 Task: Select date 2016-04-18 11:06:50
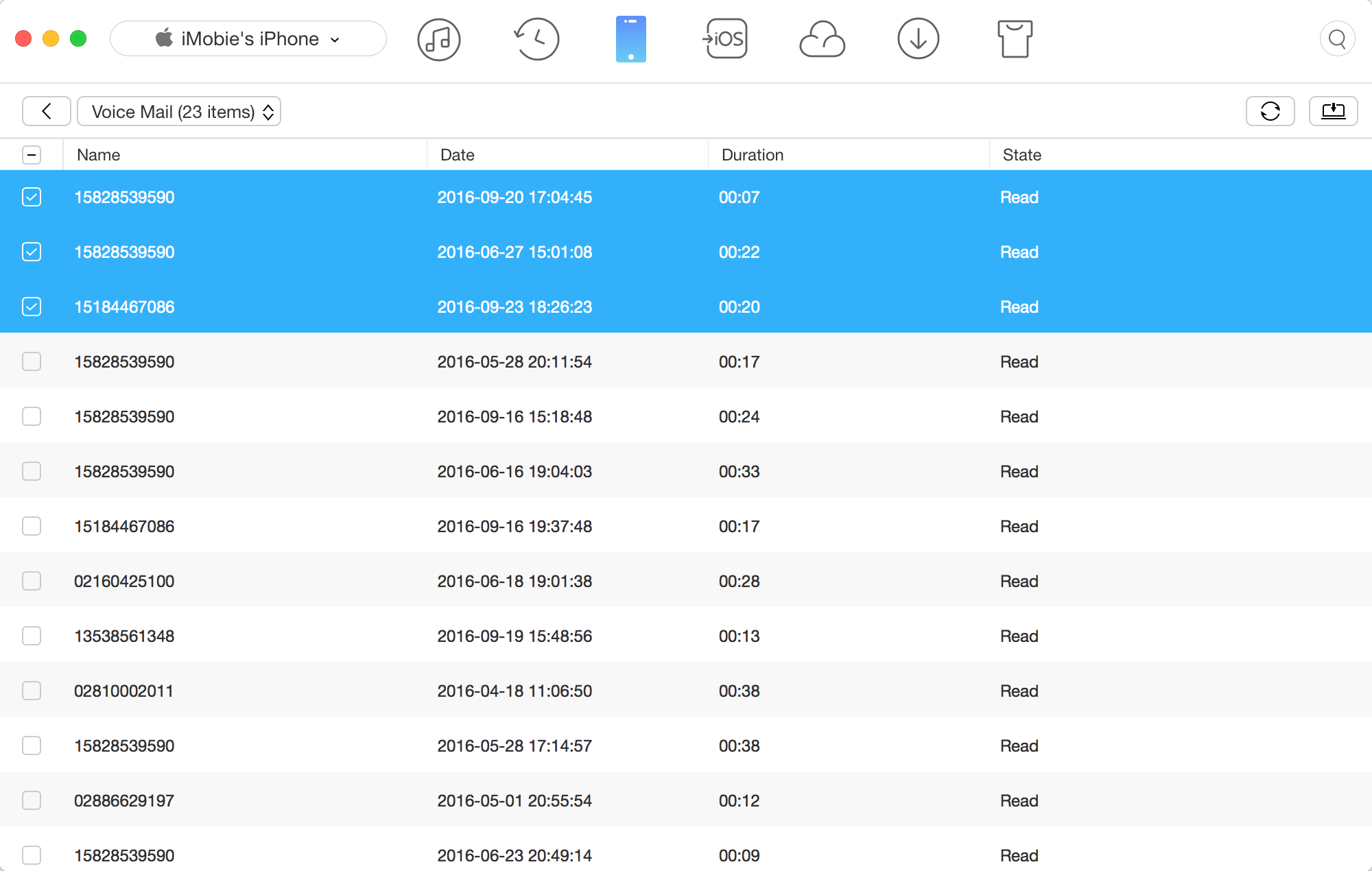tap(514, 691)
